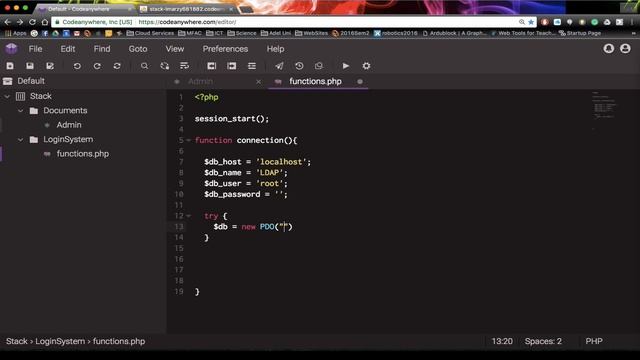Click the browser reload button
The image size is (640, 360).
32,22
